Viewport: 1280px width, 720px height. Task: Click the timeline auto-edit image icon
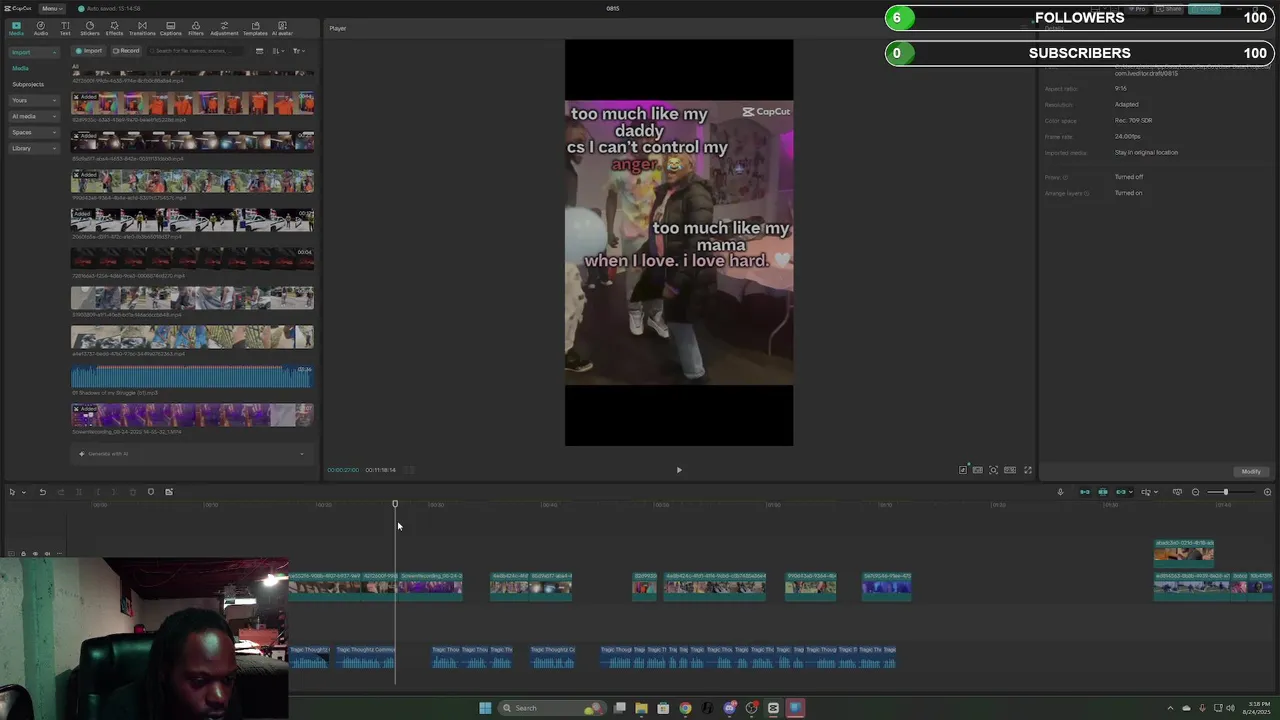tap(169, 492)
